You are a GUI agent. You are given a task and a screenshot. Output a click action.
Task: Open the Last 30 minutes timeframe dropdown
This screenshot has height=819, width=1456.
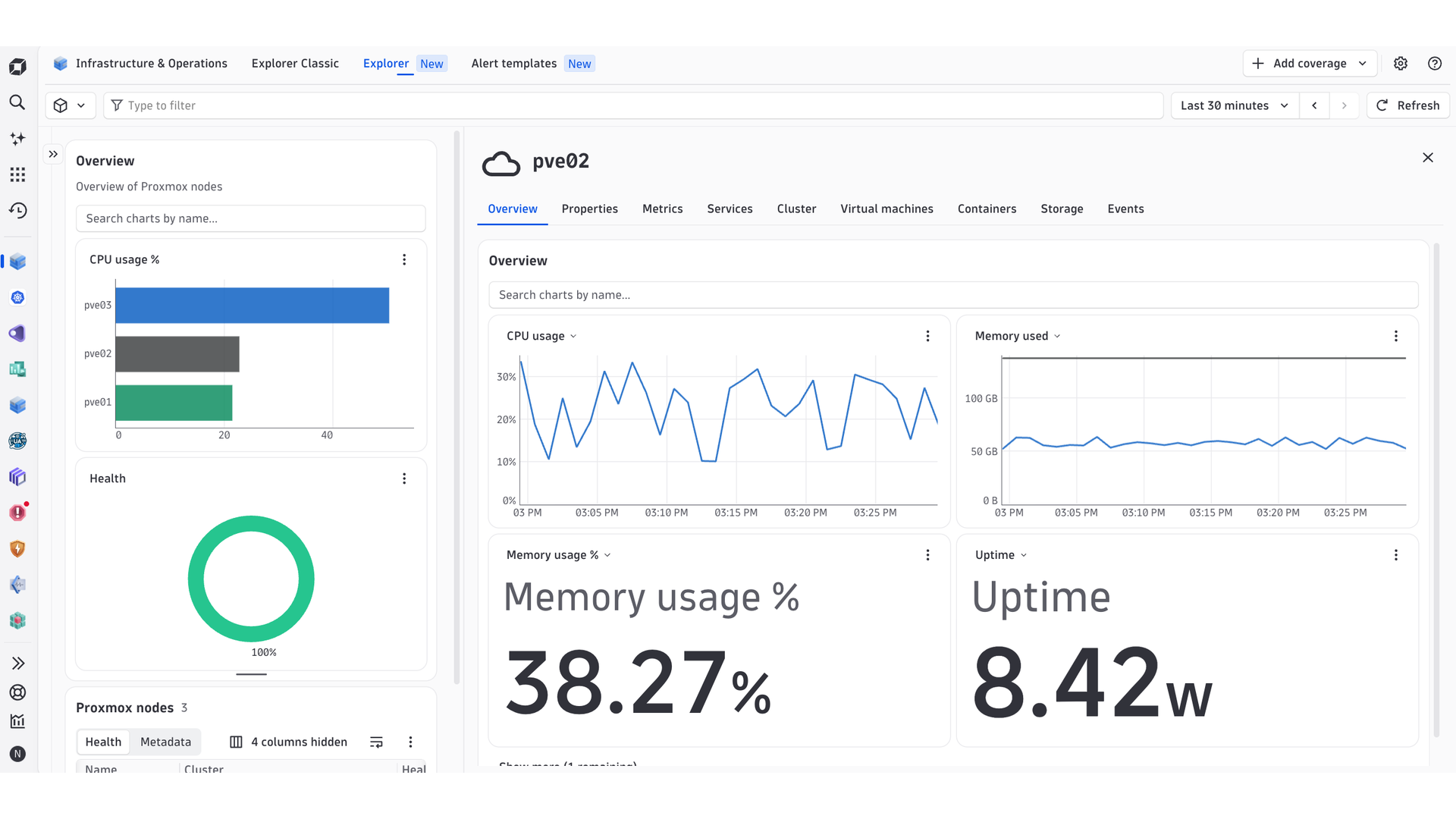point(1235,105)
